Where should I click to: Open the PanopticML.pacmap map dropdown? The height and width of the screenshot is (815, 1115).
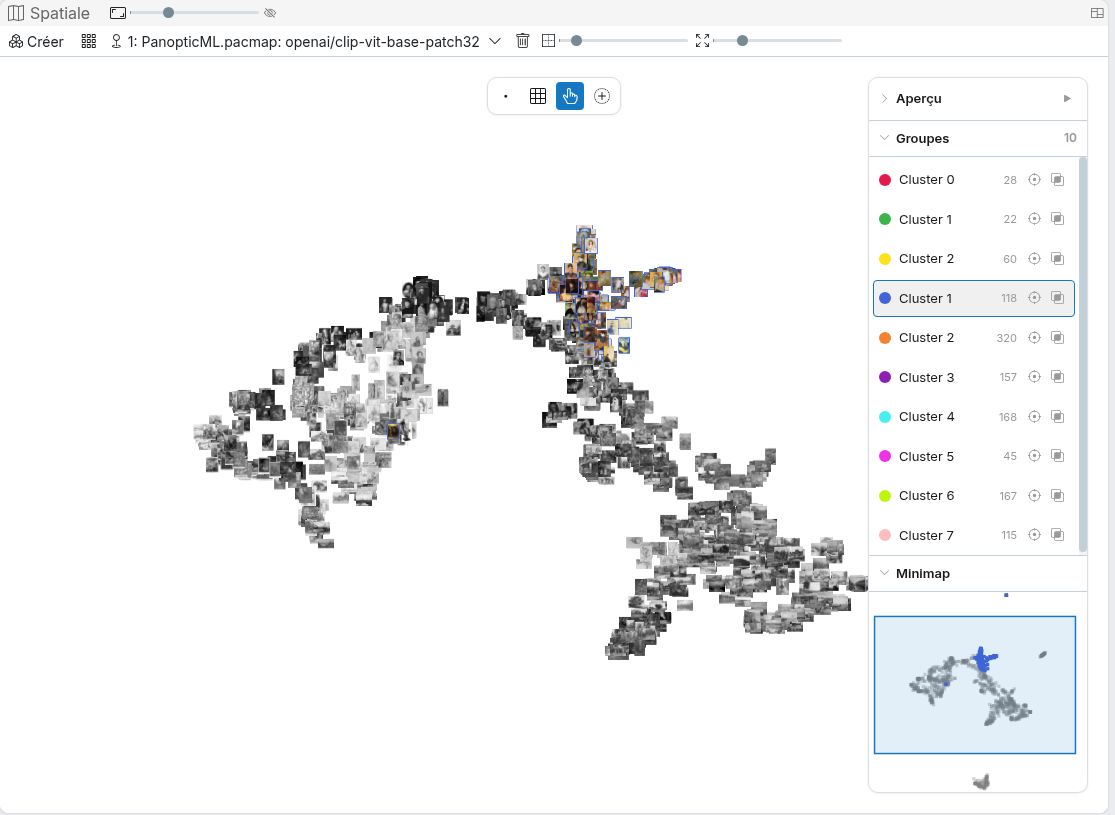click(x=306, y=41)
